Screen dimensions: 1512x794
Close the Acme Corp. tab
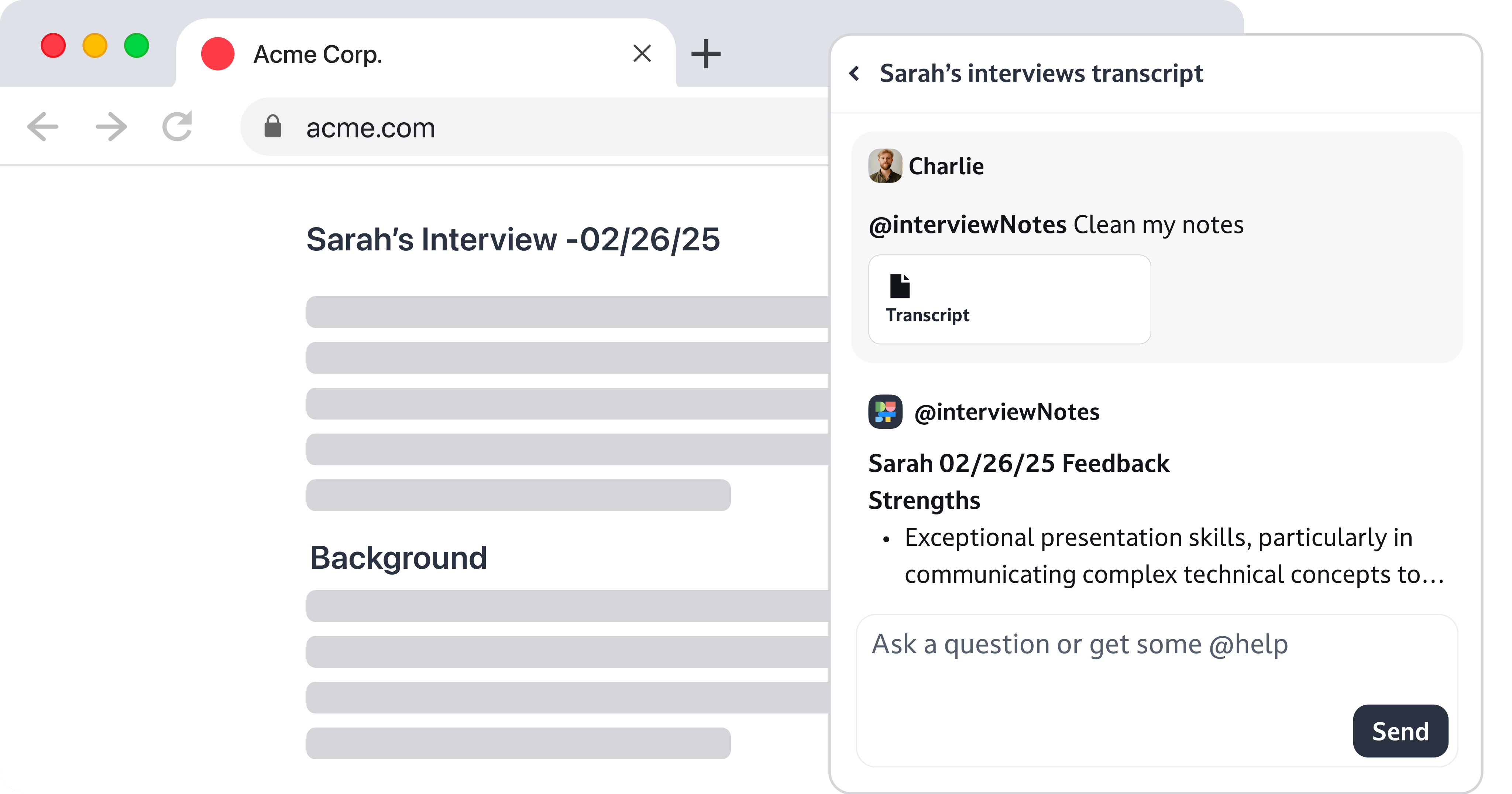(642, 54)
